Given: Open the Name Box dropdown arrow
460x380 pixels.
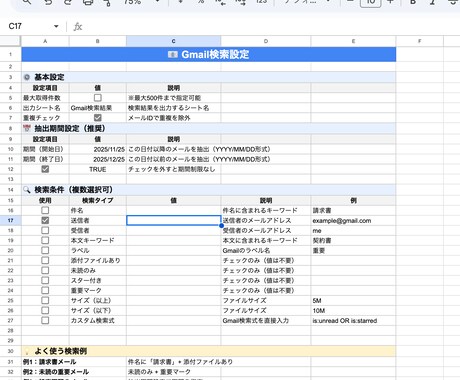Looking at the screenshot, I should [56, 26].
